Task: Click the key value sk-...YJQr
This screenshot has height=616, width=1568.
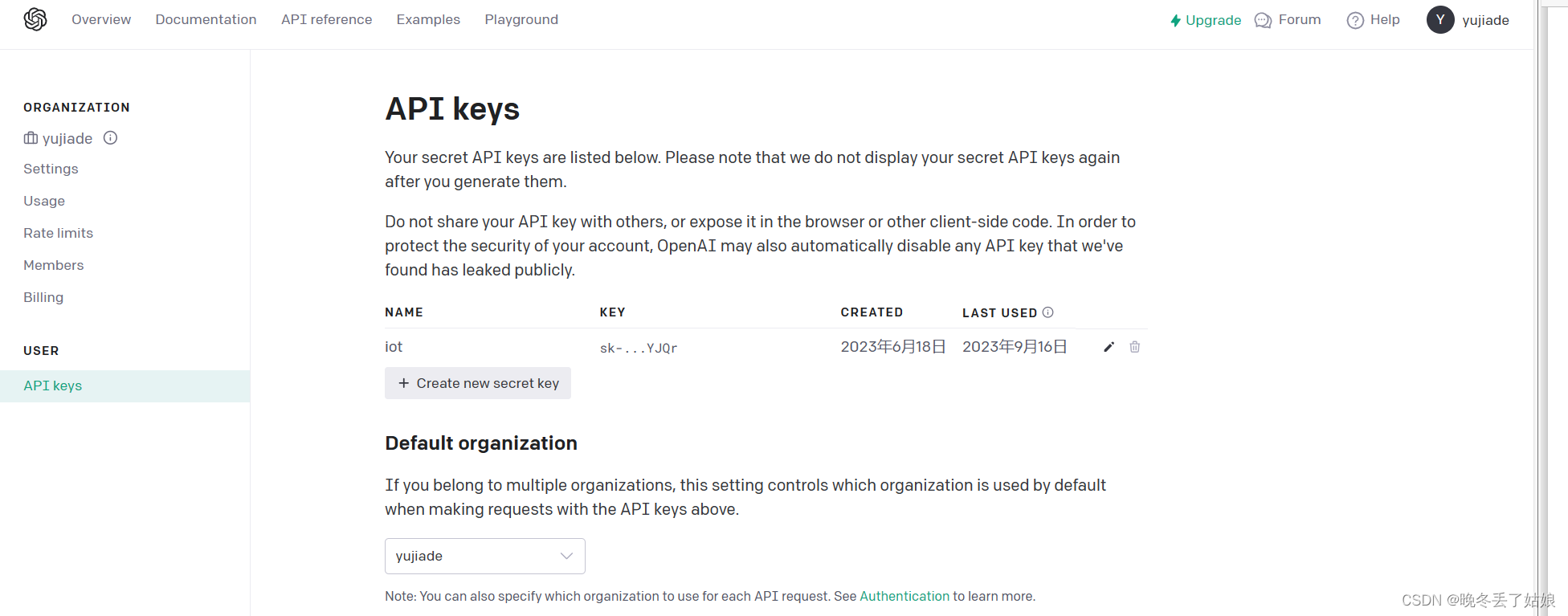Action: (639, 348)
